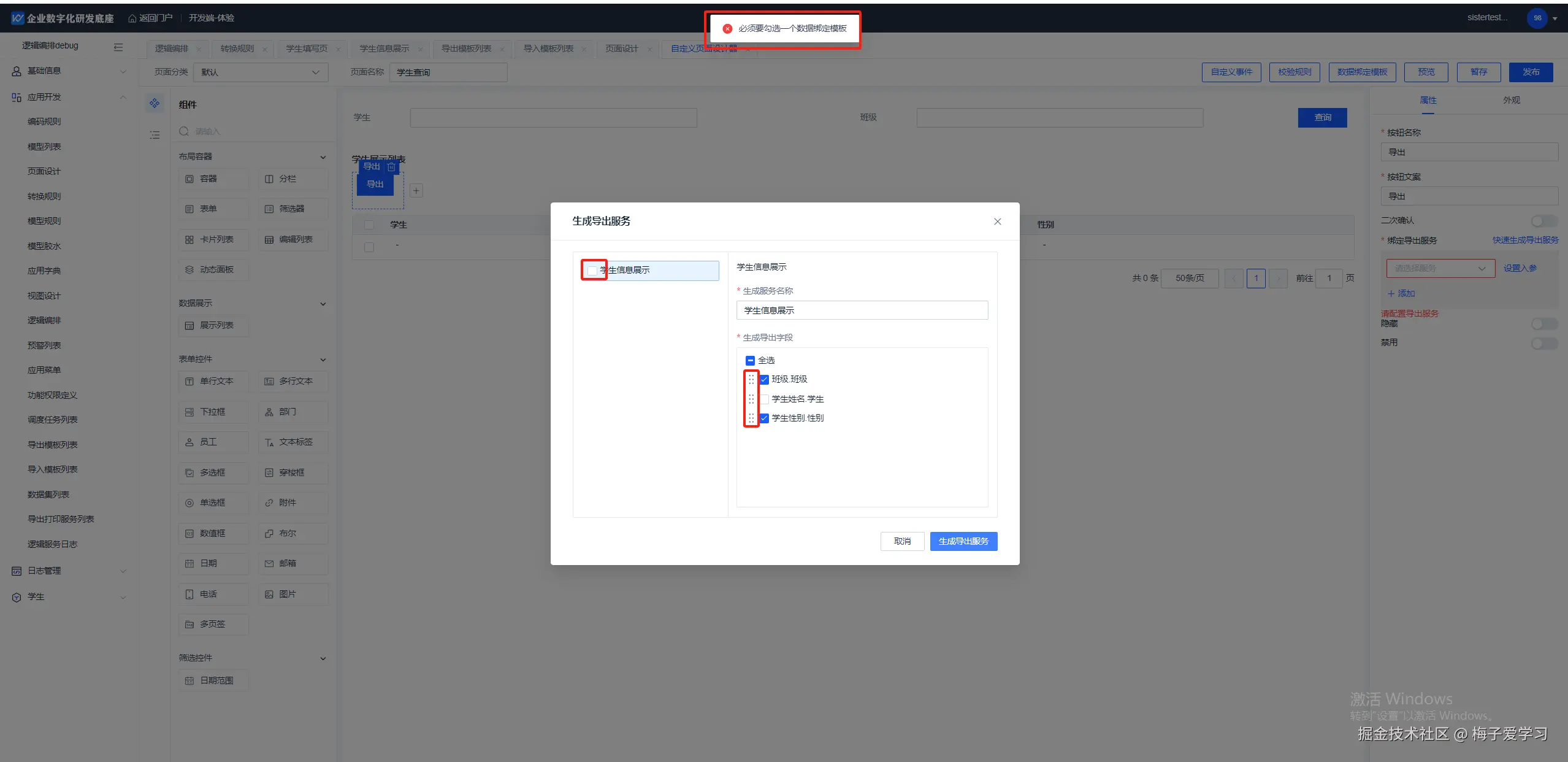1568x762 pixels.
Task: Click in the 生成服务名称 input field
Action: (862, 310)
